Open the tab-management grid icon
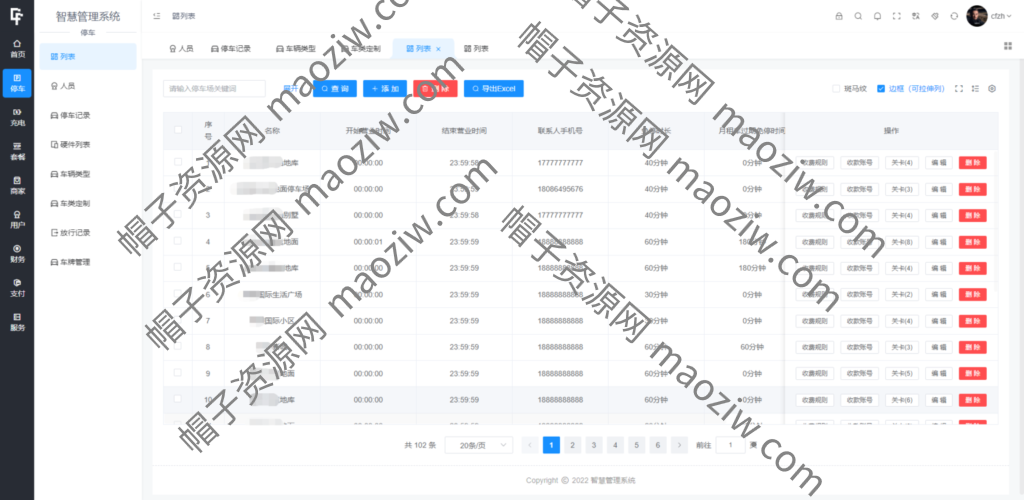1024x500 pixels. [1008, 46]
